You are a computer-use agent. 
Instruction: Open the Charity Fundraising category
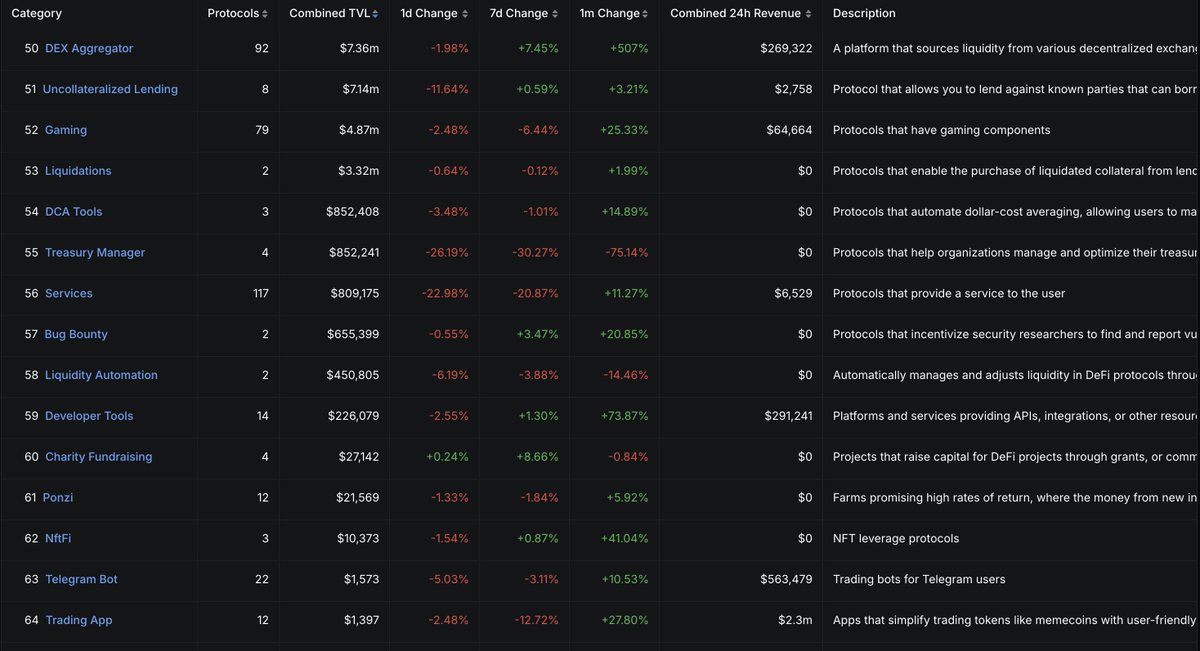point(99,457)
